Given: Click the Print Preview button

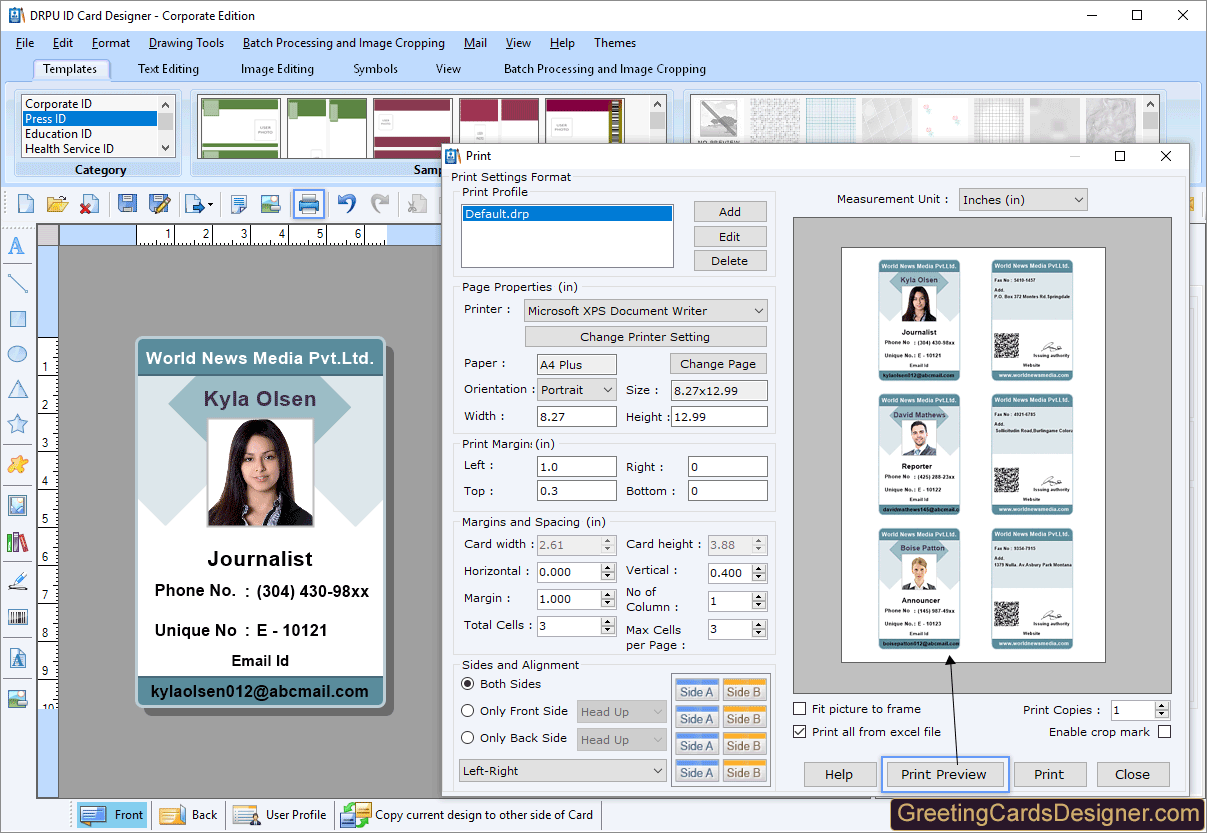Looking at the screenshot, I should click(944, 774).
